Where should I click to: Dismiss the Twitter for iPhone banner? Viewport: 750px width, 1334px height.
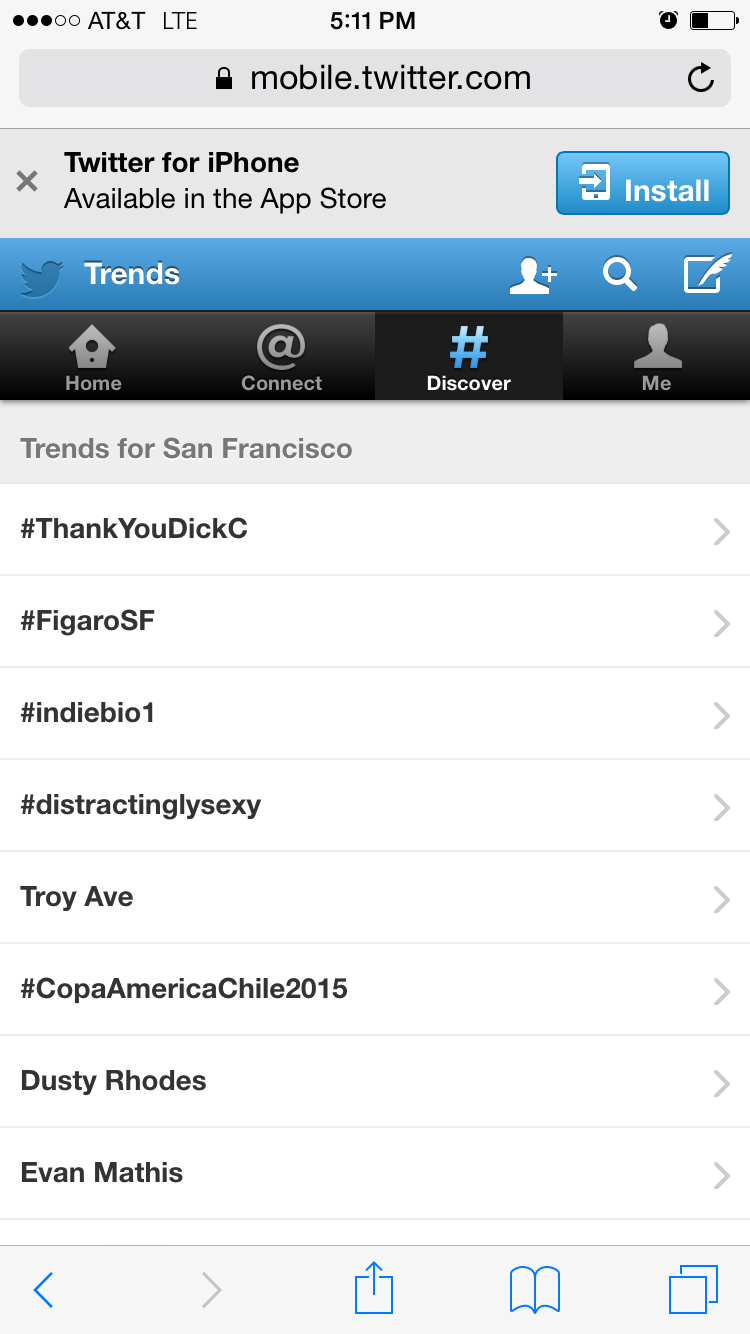[27, 181]
